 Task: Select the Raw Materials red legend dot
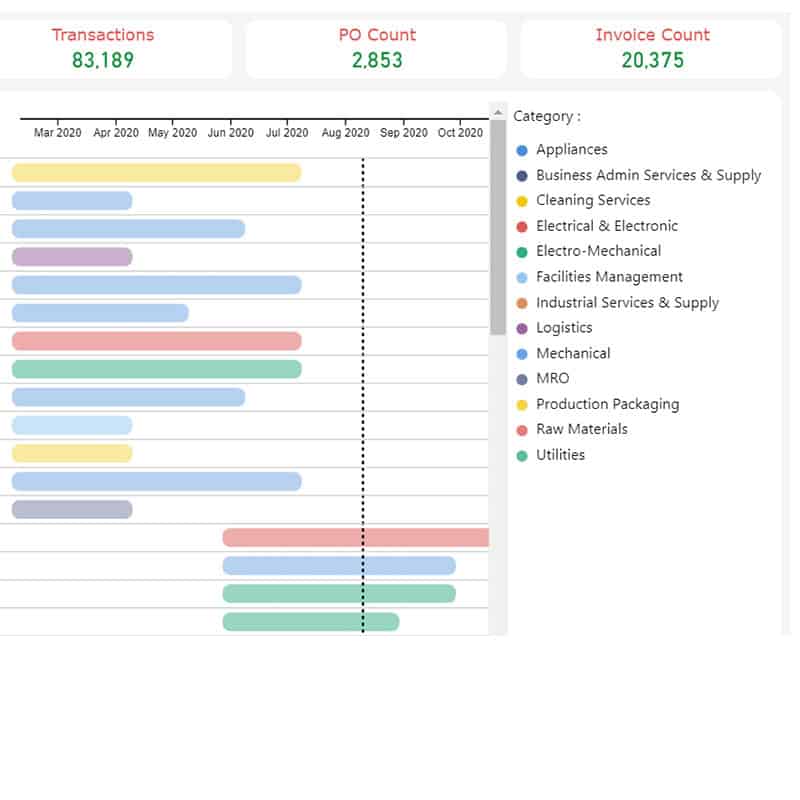[522, 430]
